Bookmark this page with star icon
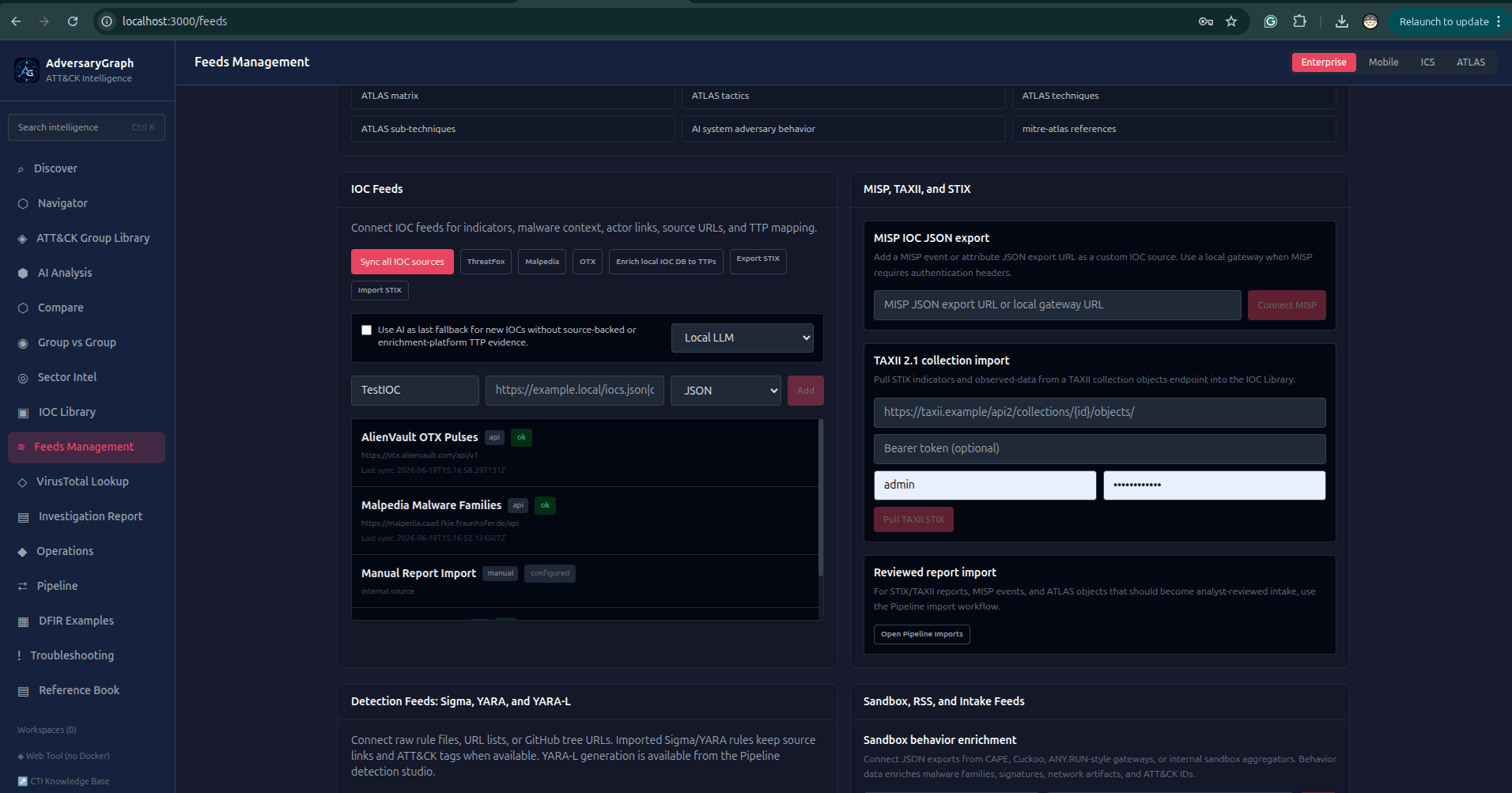 pyautogui.click(x=1231, y=21)
